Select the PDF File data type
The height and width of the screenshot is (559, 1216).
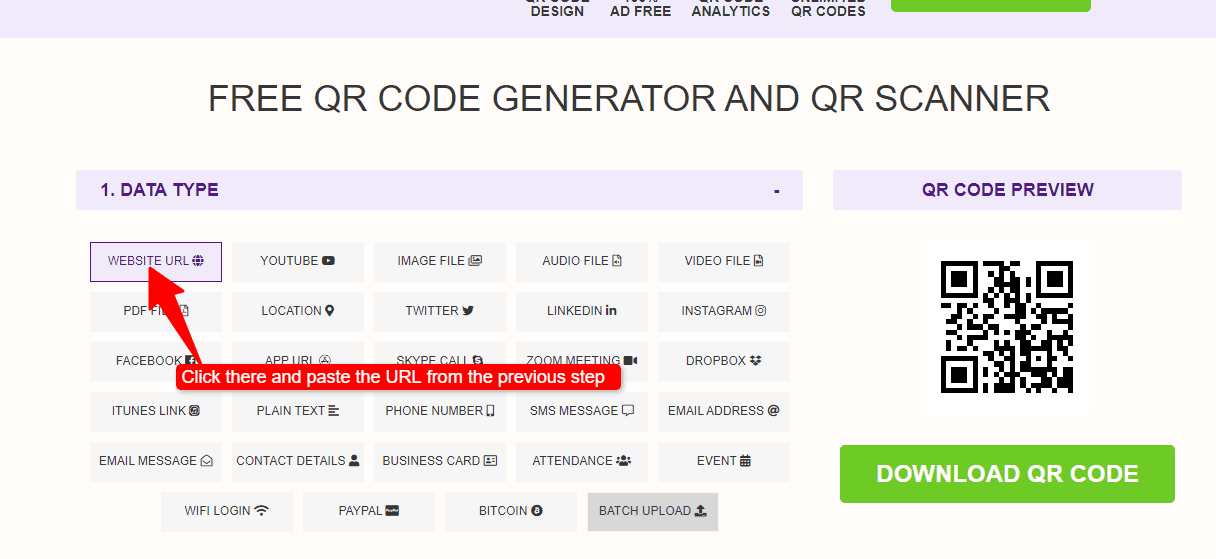[156, 311]
